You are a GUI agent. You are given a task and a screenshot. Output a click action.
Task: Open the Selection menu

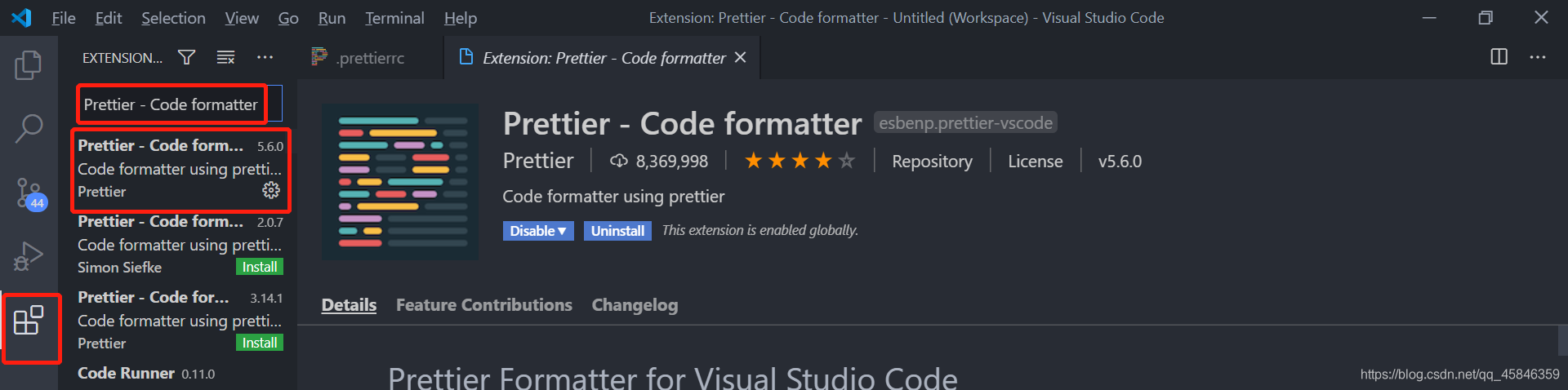[173, 18]
